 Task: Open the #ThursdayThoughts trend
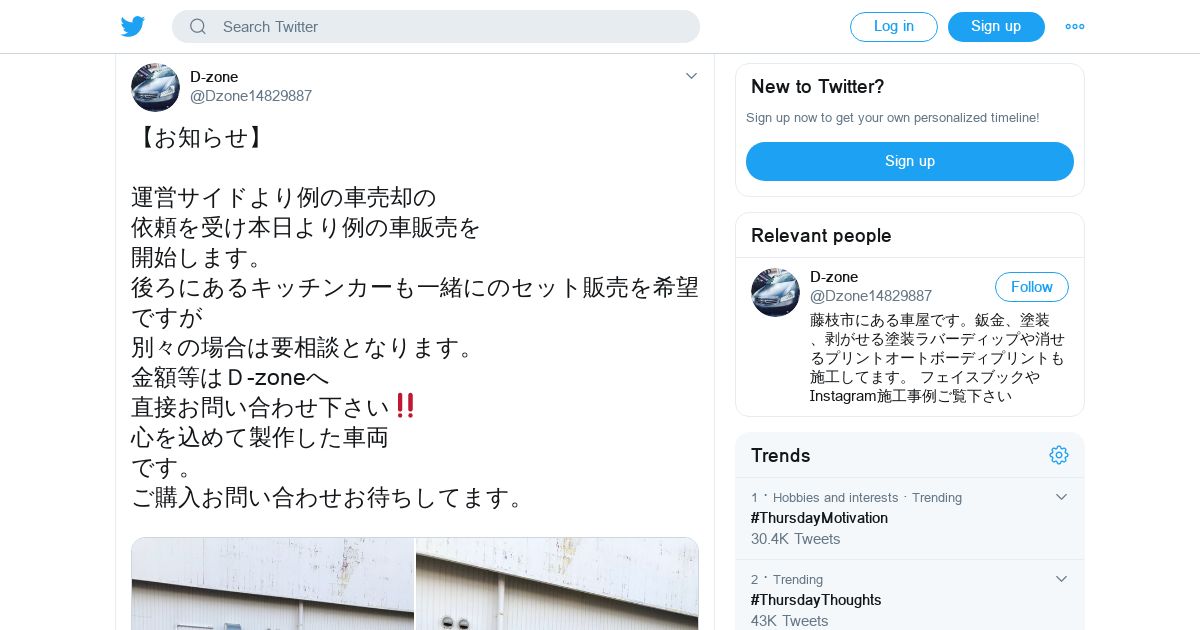tap(816, 600)
